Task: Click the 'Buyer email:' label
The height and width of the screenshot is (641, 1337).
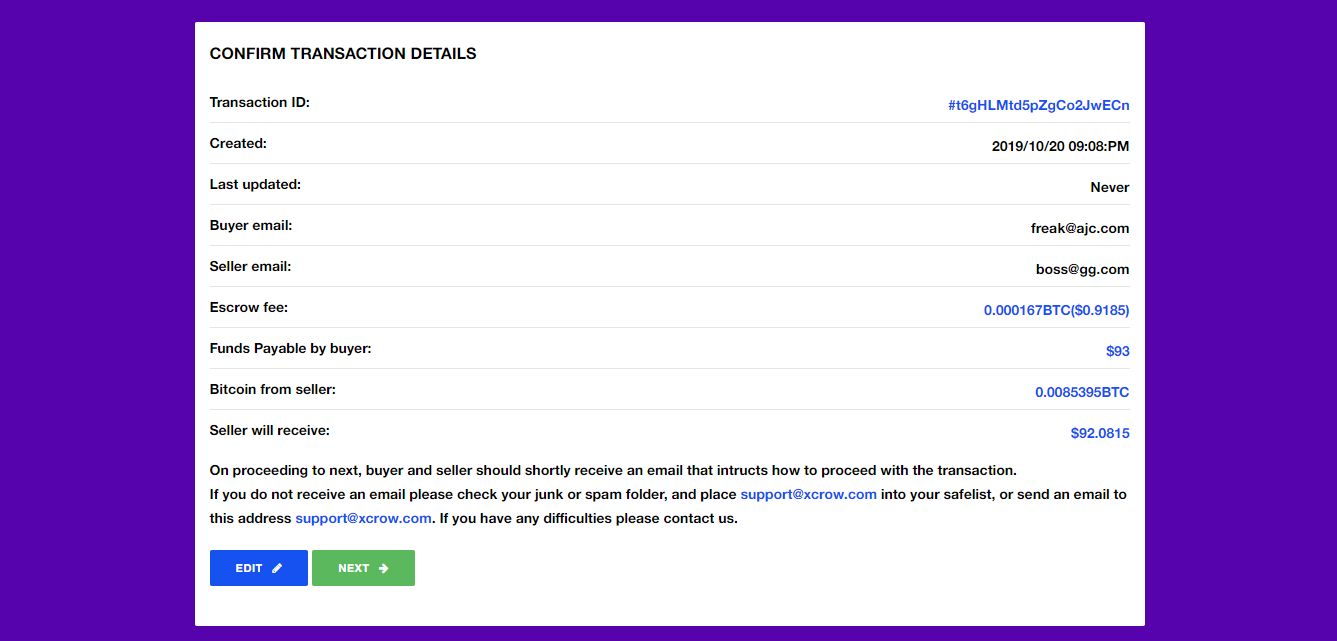Action: click(x=251, y=225)
